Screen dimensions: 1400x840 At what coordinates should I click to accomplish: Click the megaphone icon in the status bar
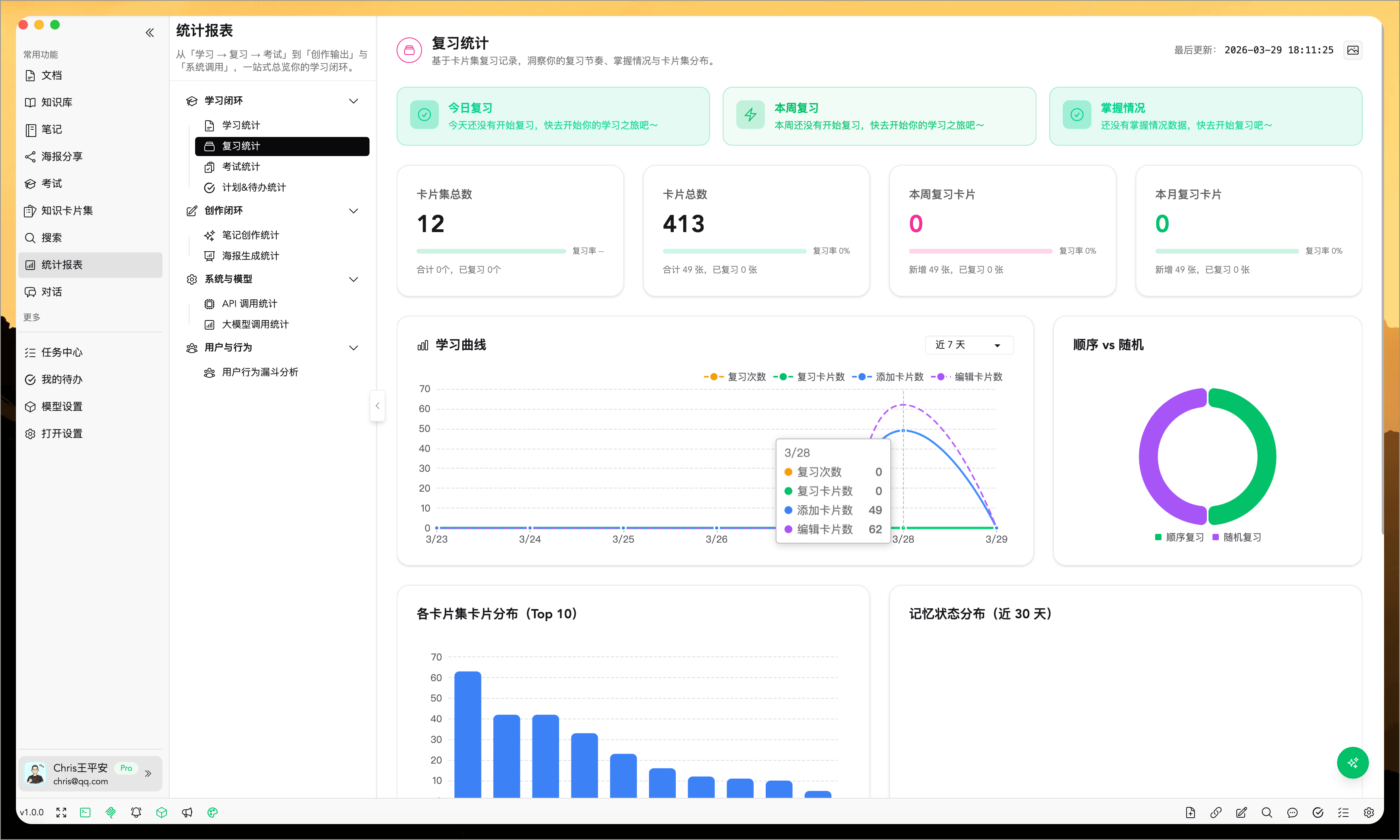click(188, 812)
